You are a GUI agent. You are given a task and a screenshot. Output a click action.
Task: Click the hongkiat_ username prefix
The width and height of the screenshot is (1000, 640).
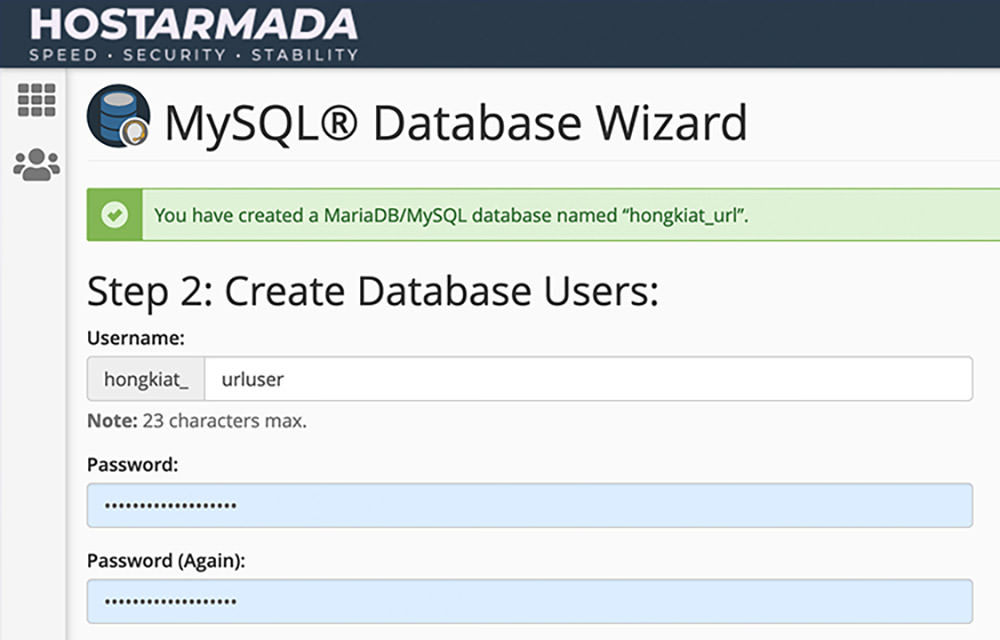146,379
